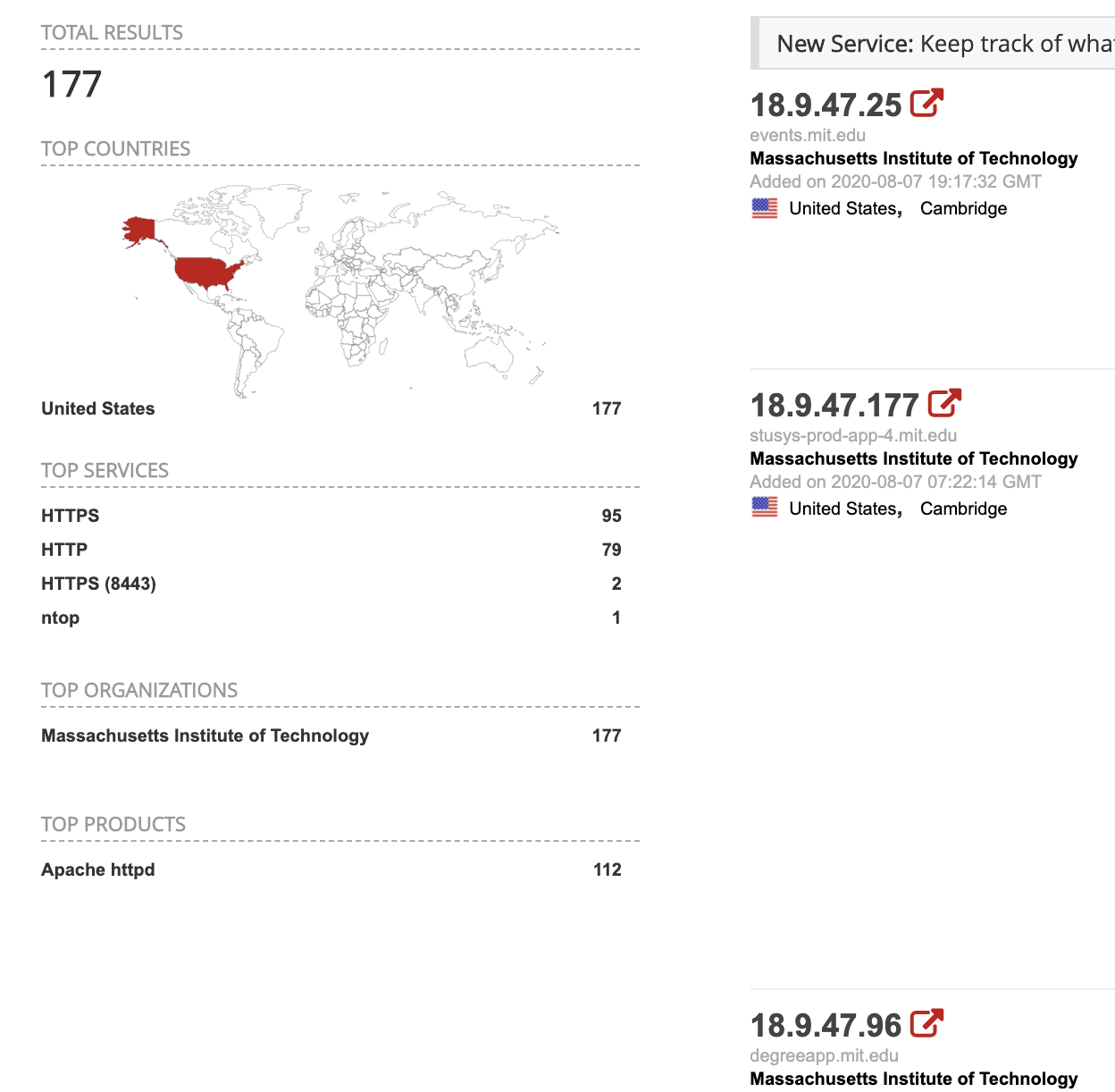Filter results by HTTPS service
The width and height of the screenshot is (1115, 1092).
click(71, 516)
